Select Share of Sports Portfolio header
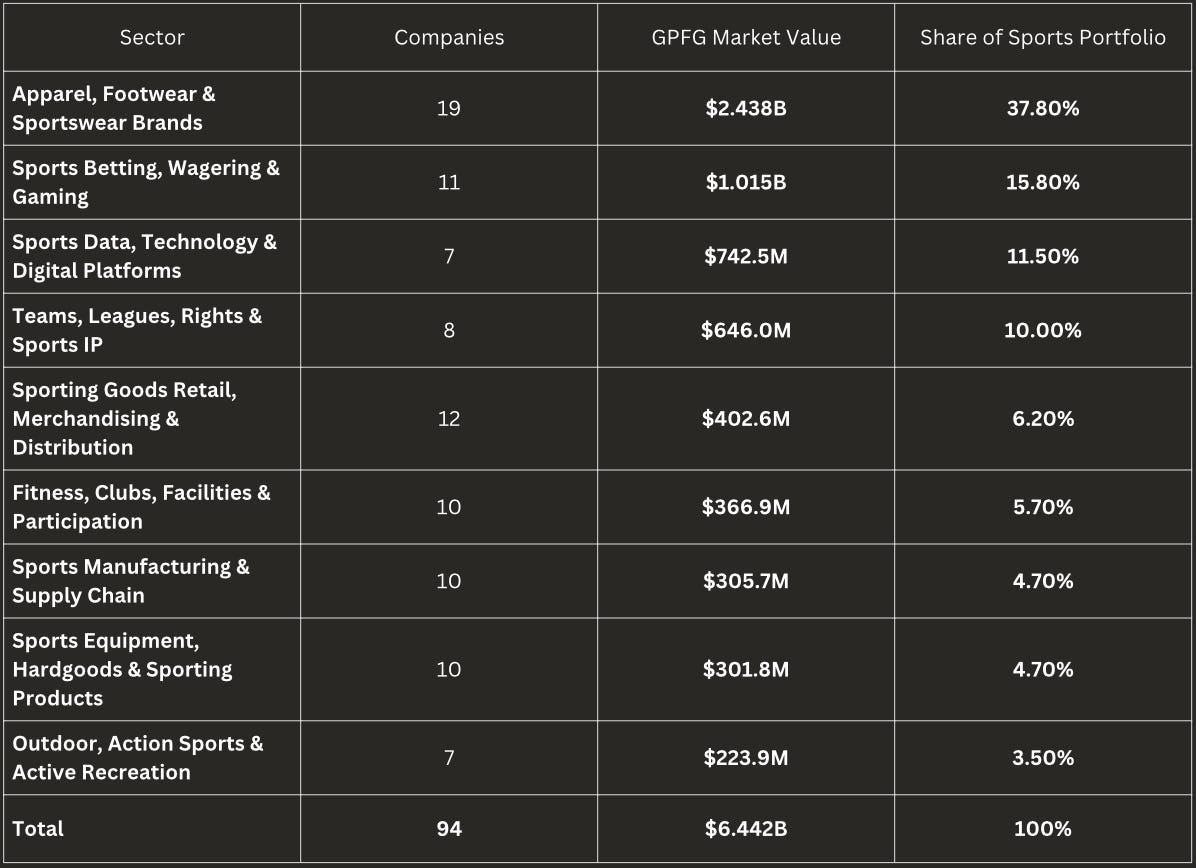The height and width of the screenshot is (868, 1196). point(1043,37)
